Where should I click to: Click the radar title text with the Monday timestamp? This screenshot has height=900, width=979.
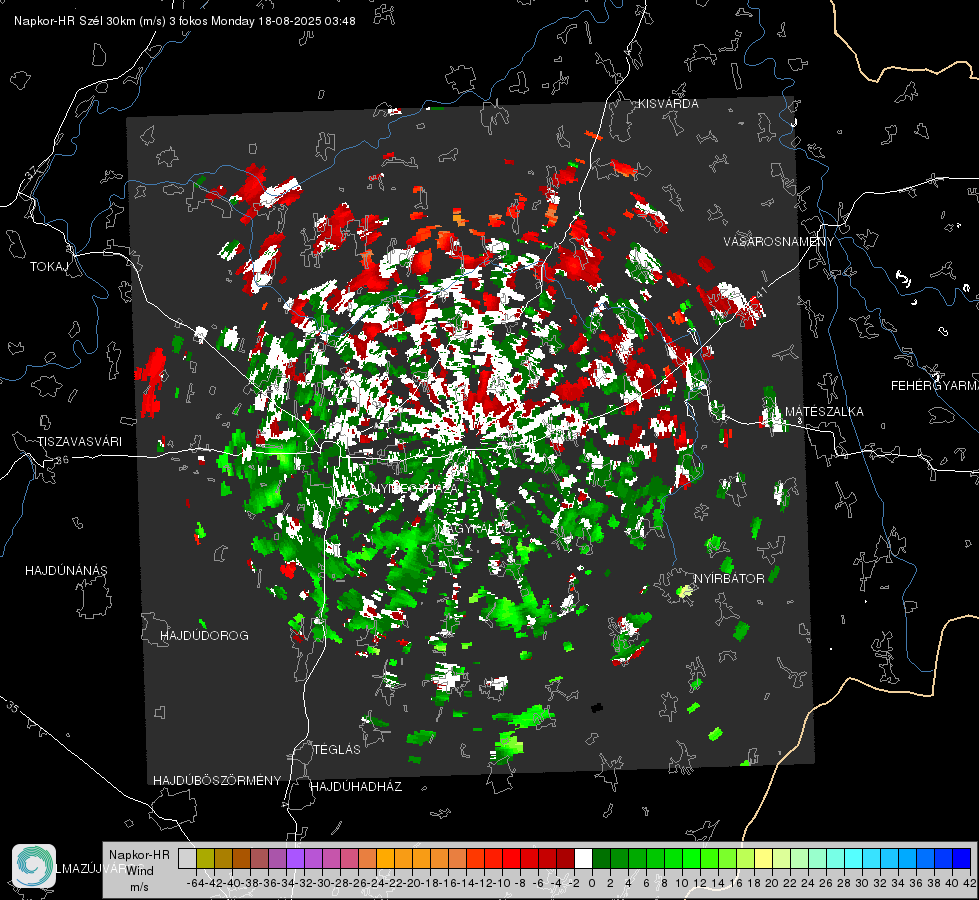[185, 21]
